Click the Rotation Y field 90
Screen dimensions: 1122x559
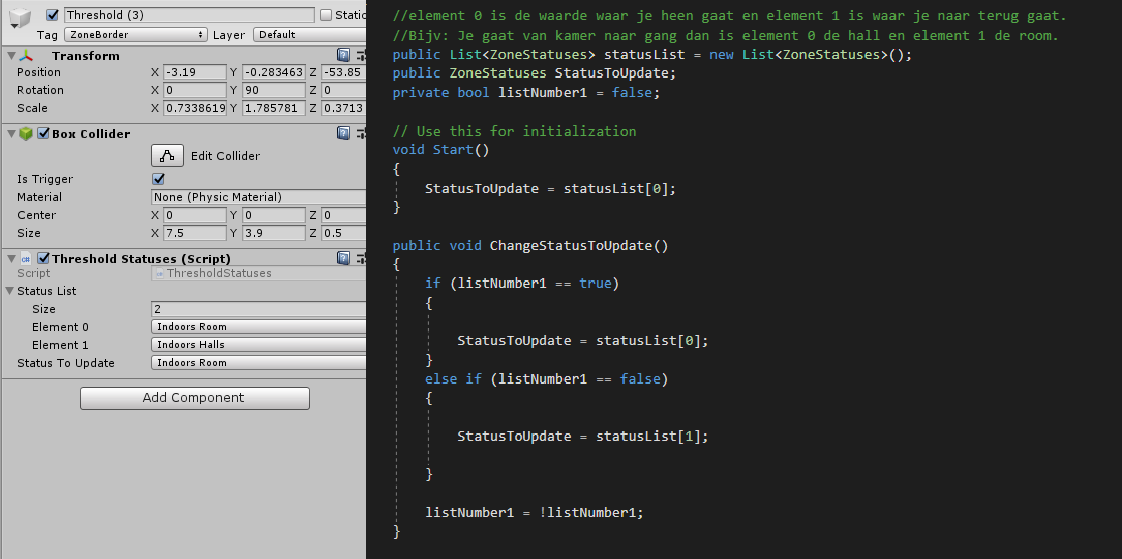[273, 90]
